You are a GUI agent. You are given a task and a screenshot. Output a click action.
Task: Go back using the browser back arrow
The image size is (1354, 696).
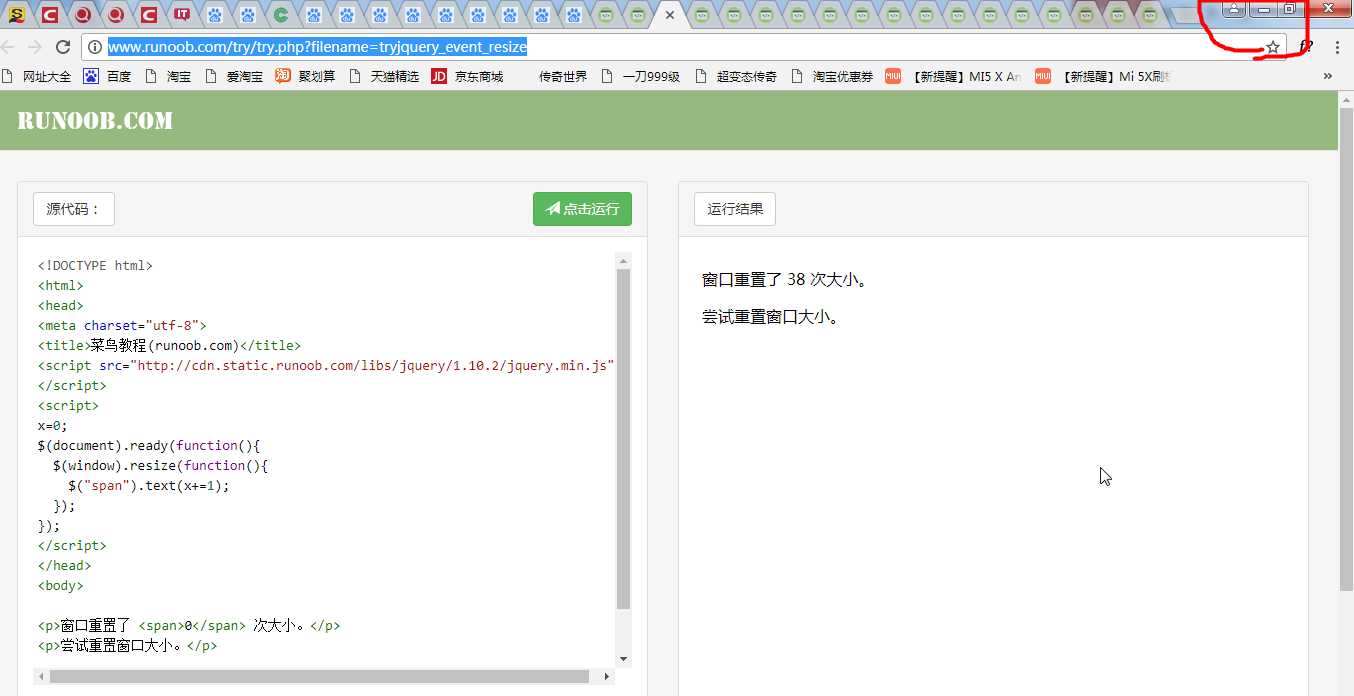click(8, 47)
